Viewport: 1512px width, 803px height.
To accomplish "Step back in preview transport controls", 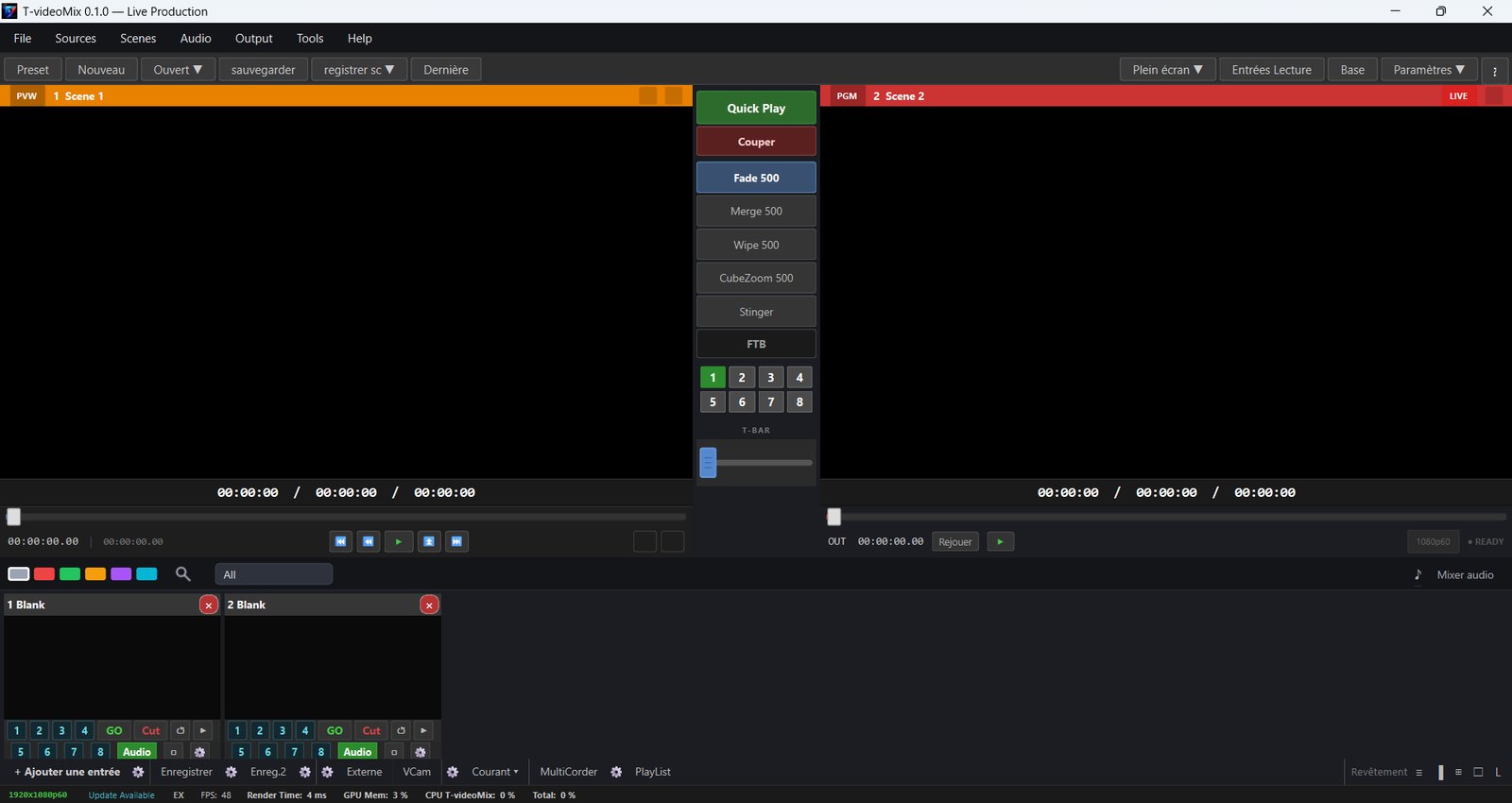I will click(369, 541).
